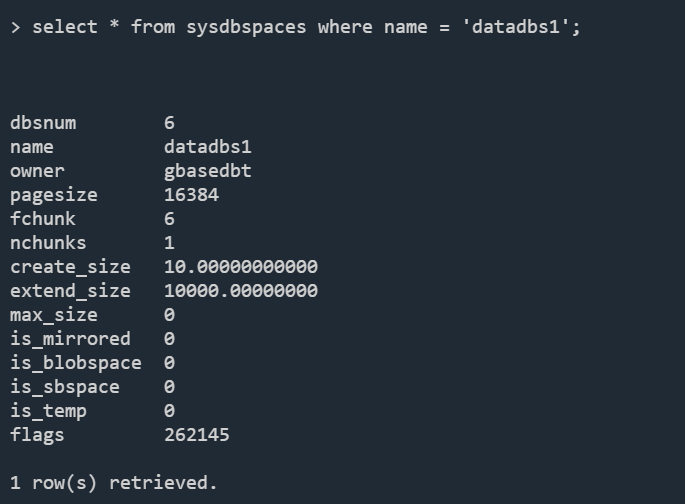Click the prompt symbol before select

(16, 28)
